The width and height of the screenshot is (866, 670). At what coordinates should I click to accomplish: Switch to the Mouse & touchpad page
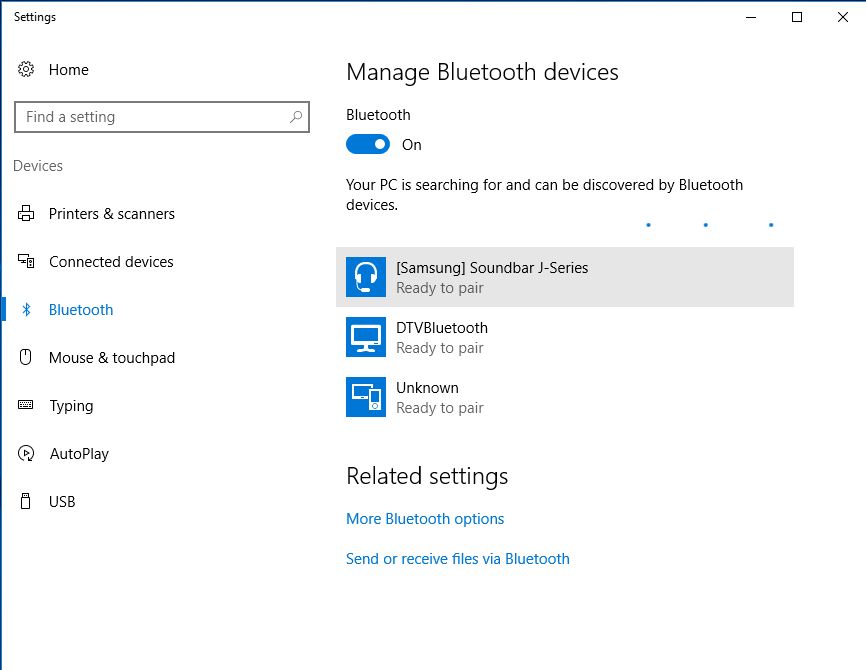[x=111, y=358]
